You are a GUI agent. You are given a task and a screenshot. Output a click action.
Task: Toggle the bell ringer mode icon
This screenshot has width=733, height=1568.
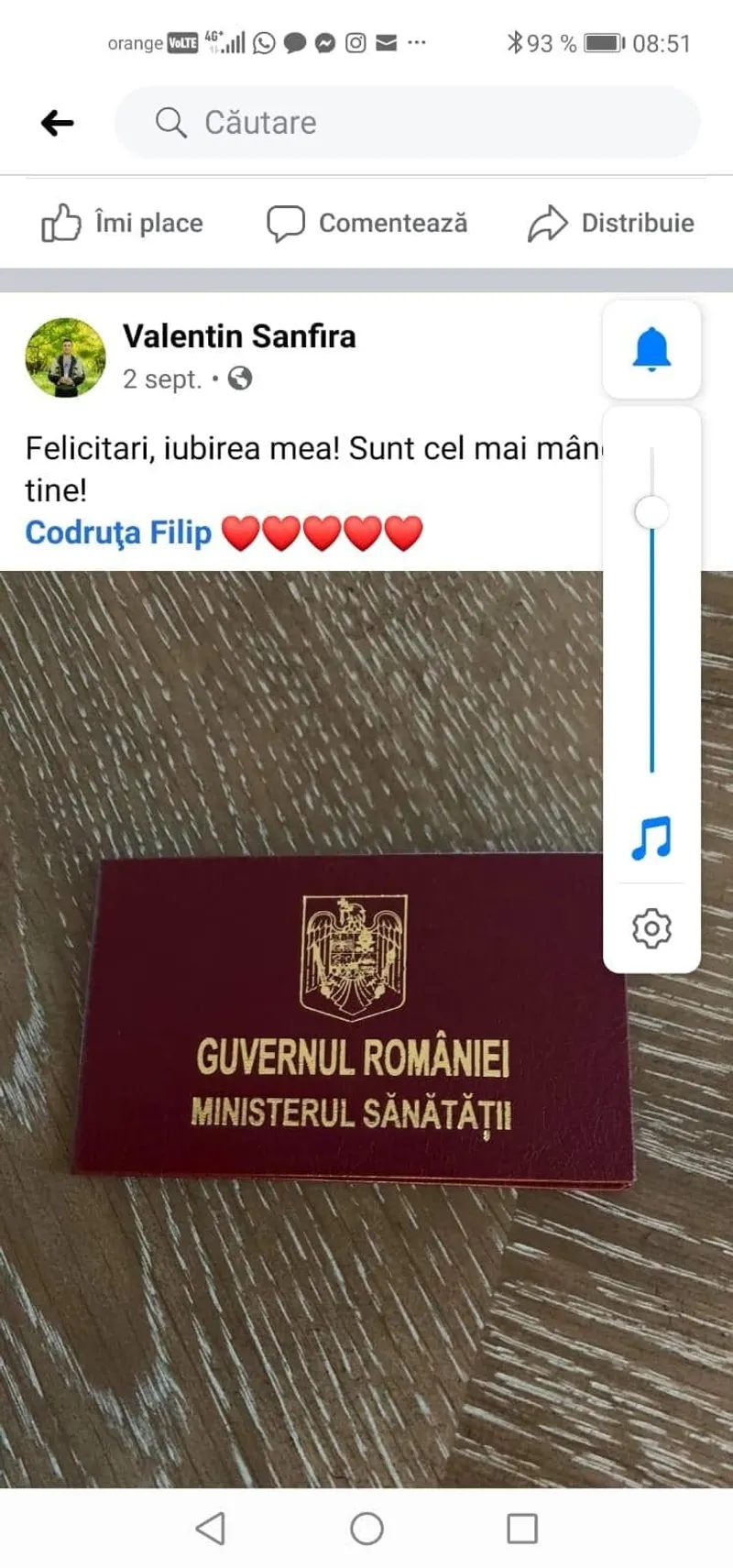(651, 349)
